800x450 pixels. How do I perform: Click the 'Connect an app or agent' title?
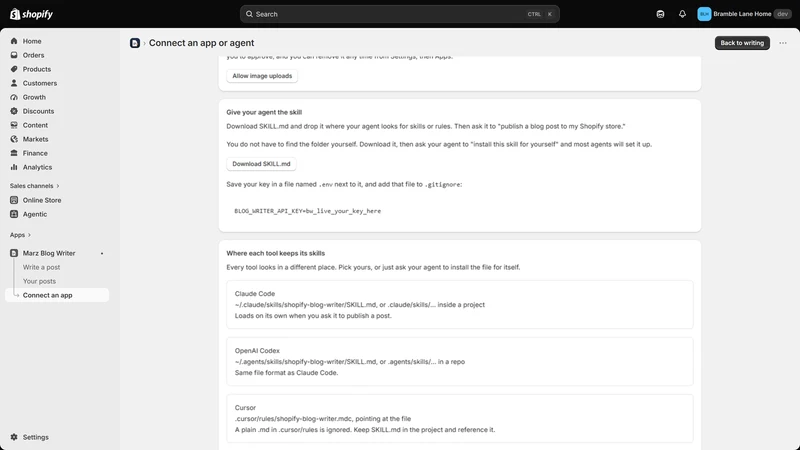point(202,43)
